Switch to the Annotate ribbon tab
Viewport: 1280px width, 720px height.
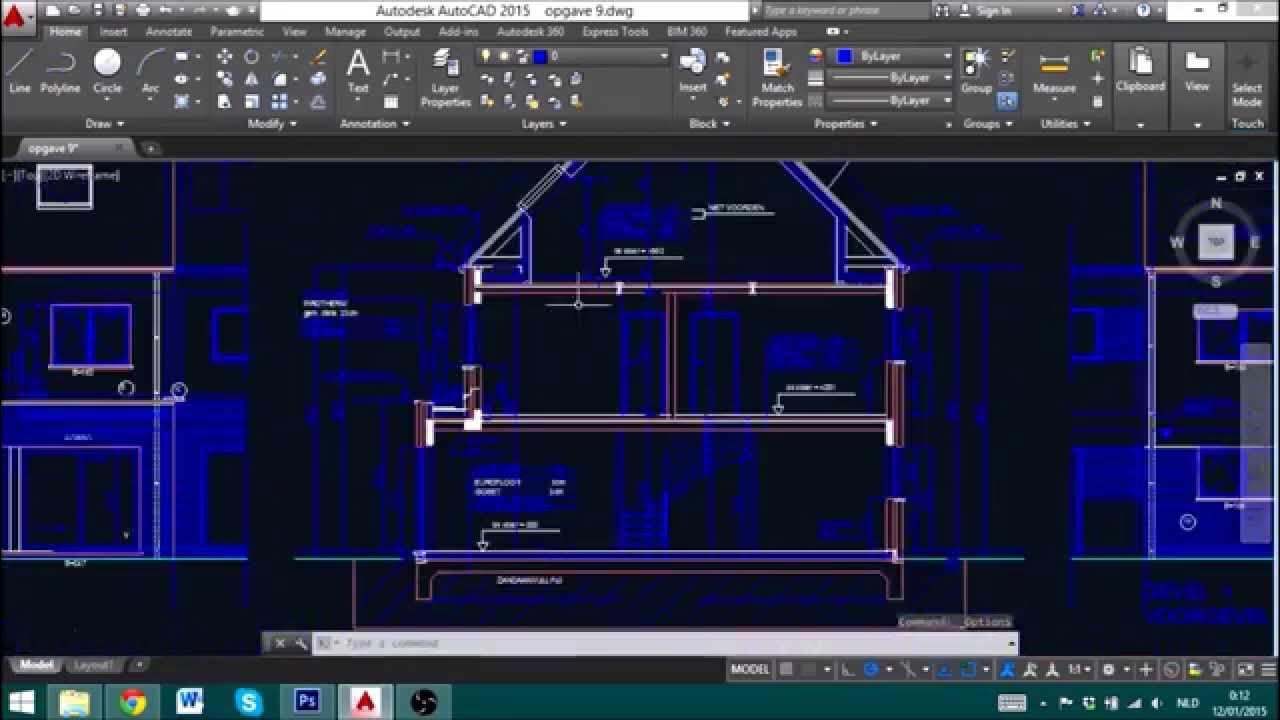(x=168, y=32)
